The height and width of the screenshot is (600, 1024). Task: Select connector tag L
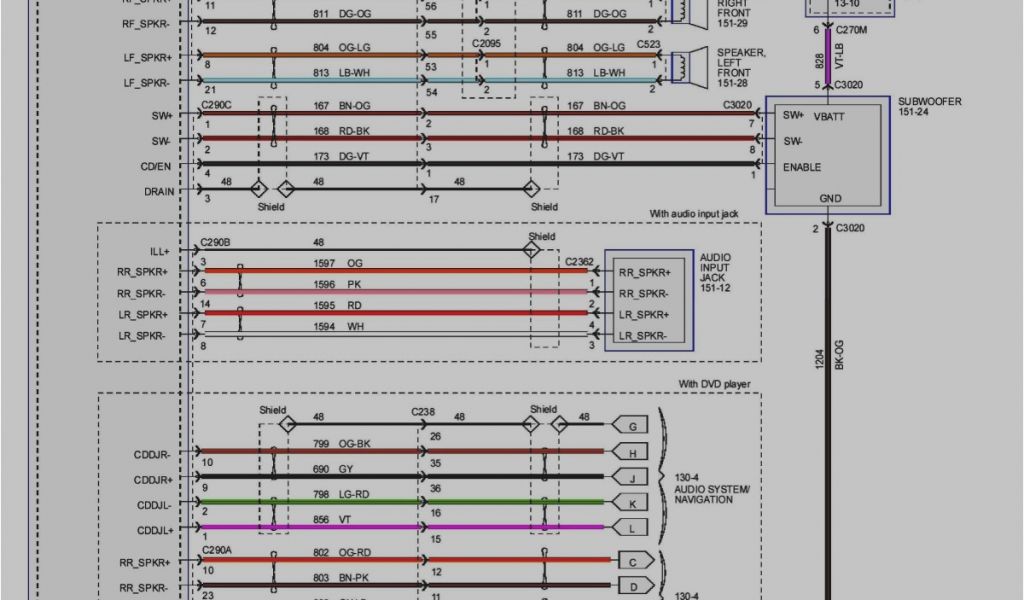pos(631,527)
